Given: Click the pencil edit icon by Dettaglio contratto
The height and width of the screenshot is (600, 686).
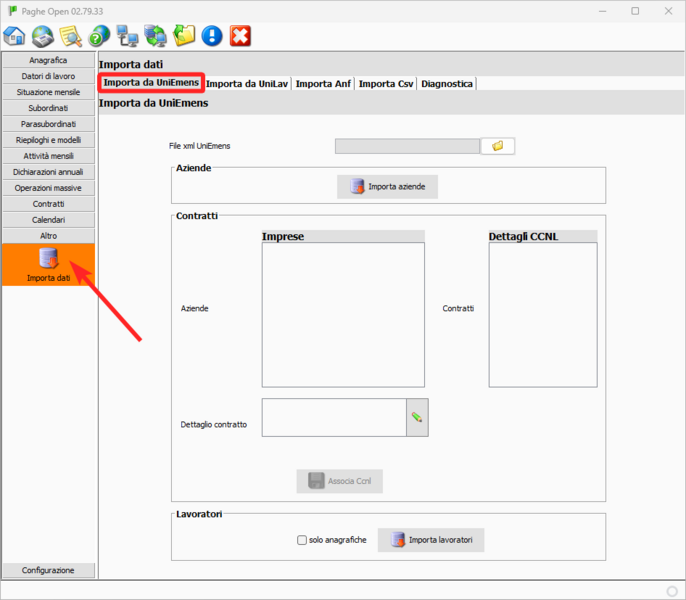Looking at the screenshot, I should (417, 418).
